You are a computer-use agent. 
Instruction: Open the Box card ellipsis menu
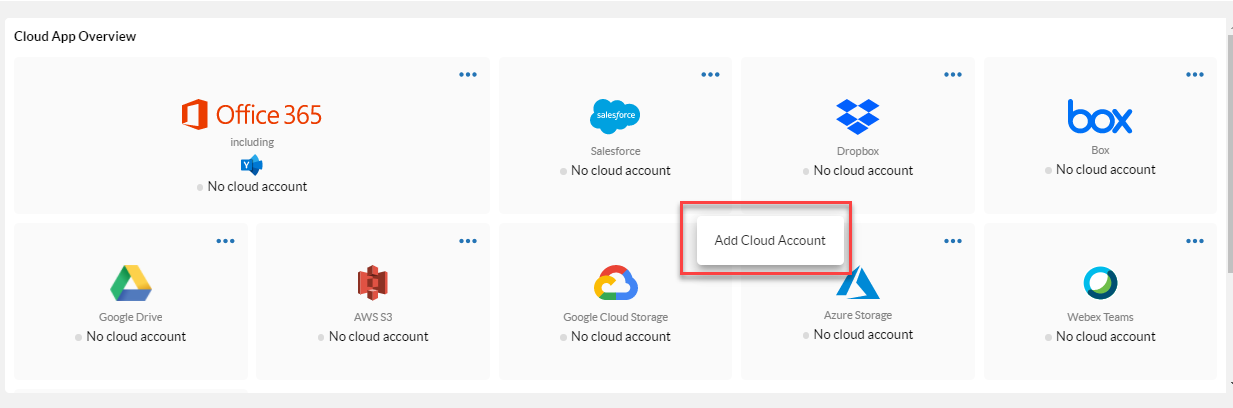[x=1195, y=74]
